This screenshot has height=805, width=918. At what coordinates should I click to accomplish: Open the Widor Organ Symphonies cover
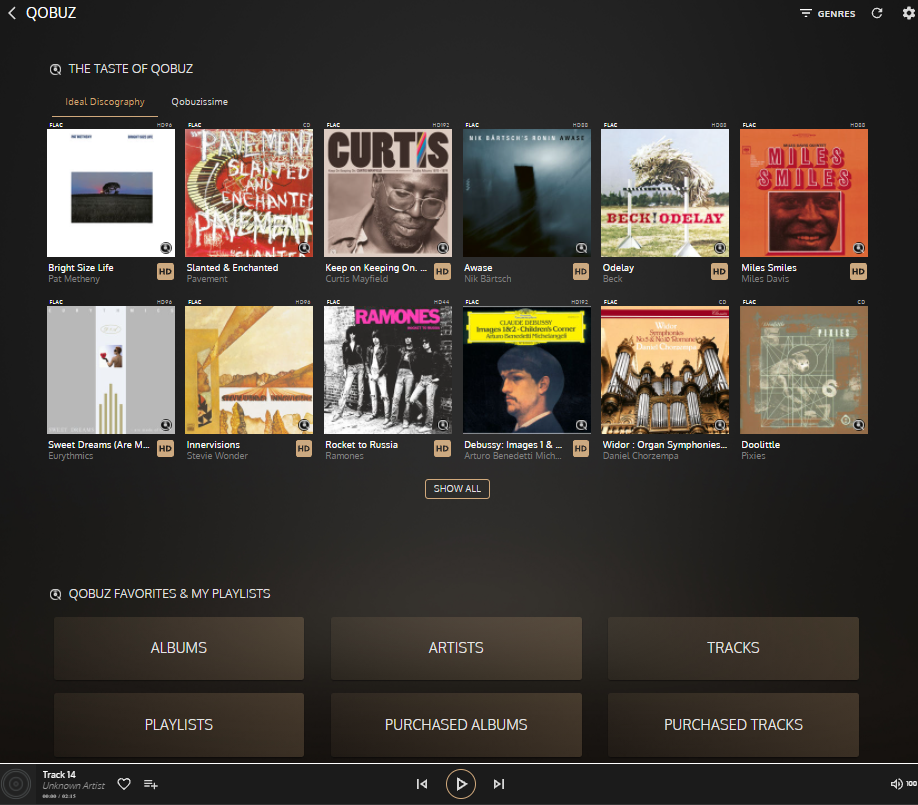665,370
